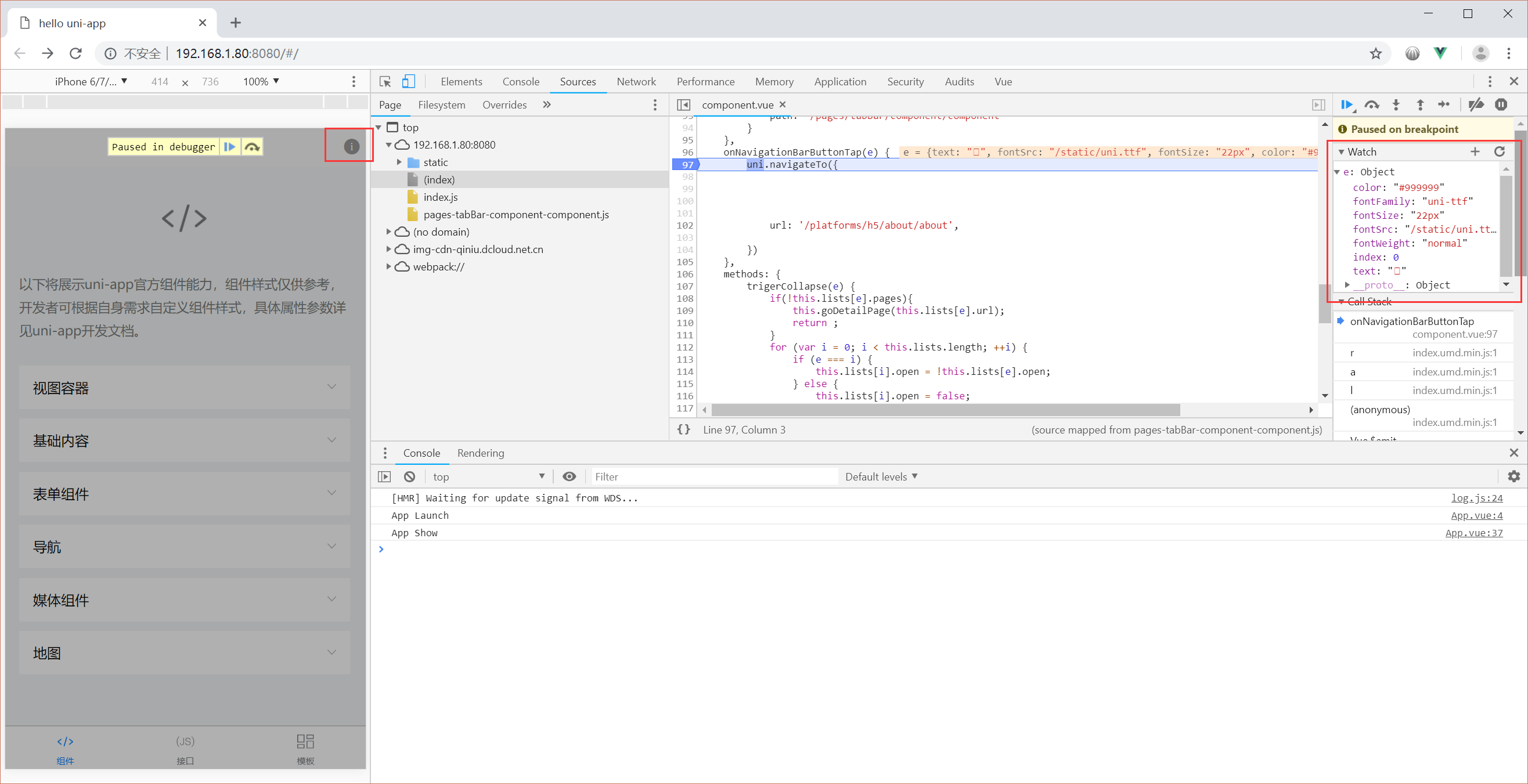Screen dimensions: 1528x784
Task: Clear the console output
Action: click(x=409, y=477)
